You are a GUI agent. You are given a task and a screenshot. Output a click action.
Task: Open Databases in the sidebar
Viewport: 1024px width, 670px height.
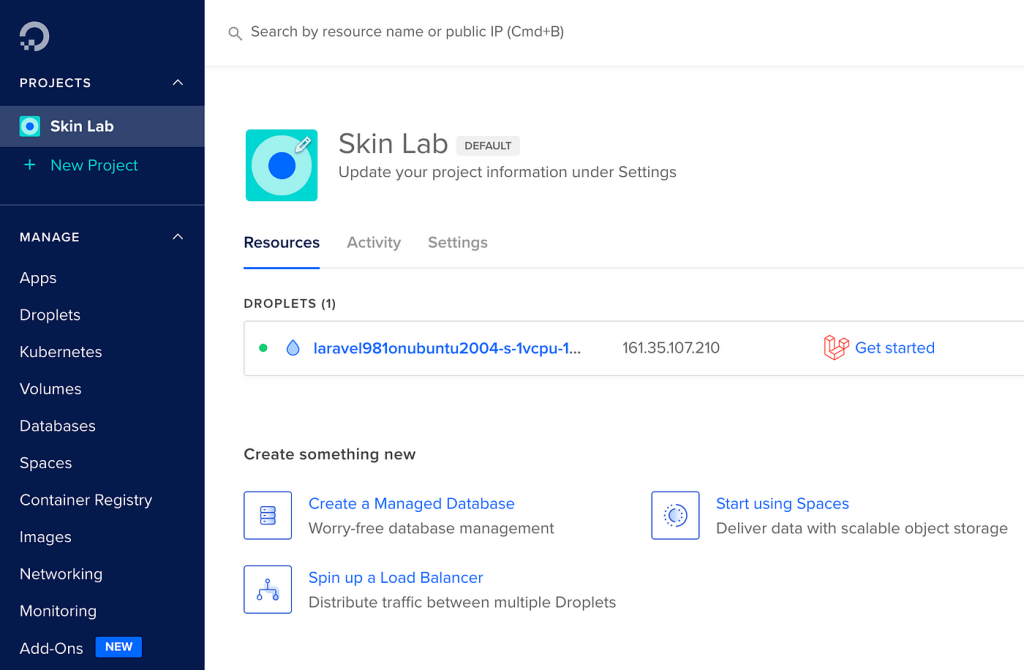(x=57, y=426)
